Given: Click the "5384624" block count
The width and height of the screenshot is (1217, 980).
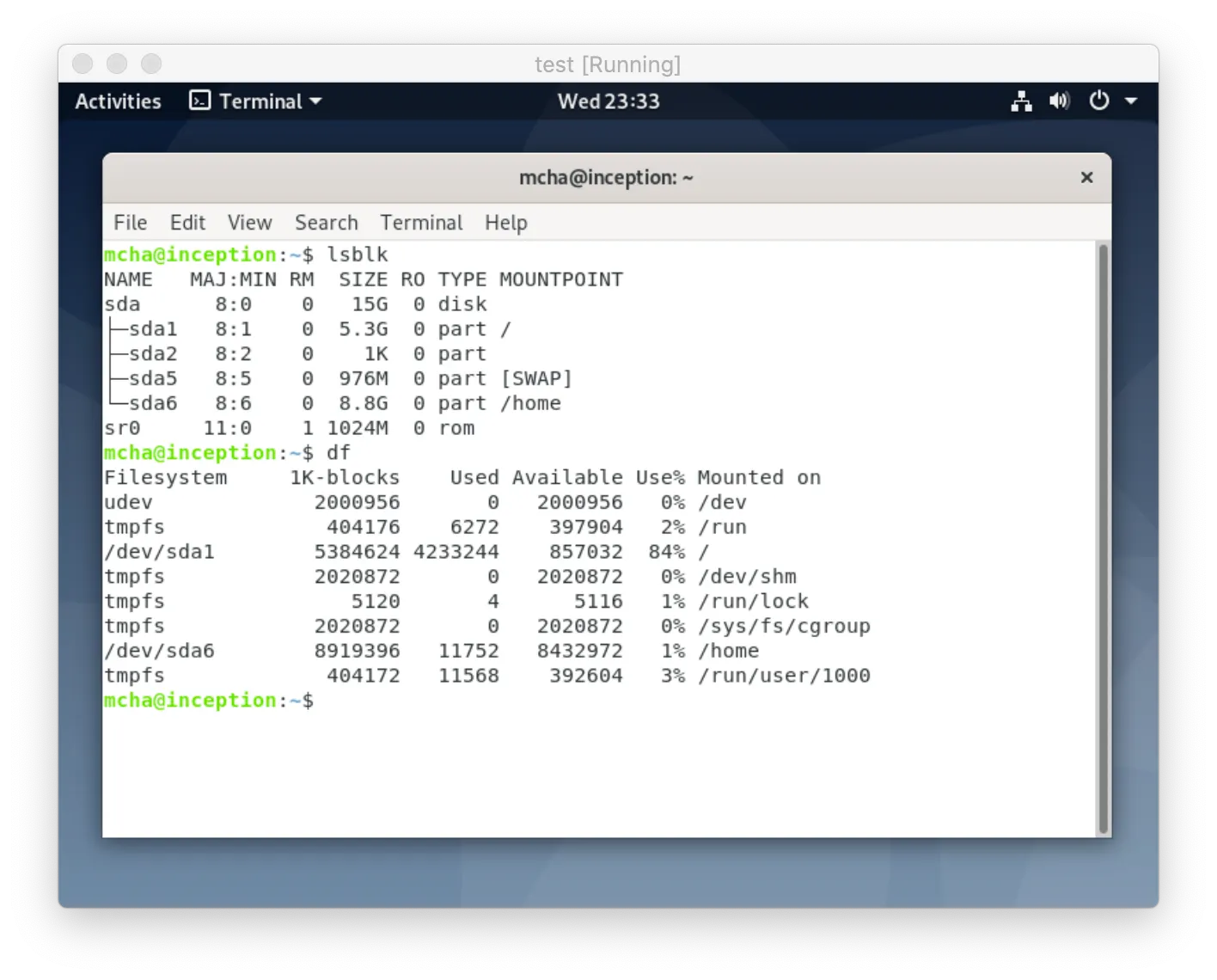Looking at the screenshot, I should click(357, 552).
